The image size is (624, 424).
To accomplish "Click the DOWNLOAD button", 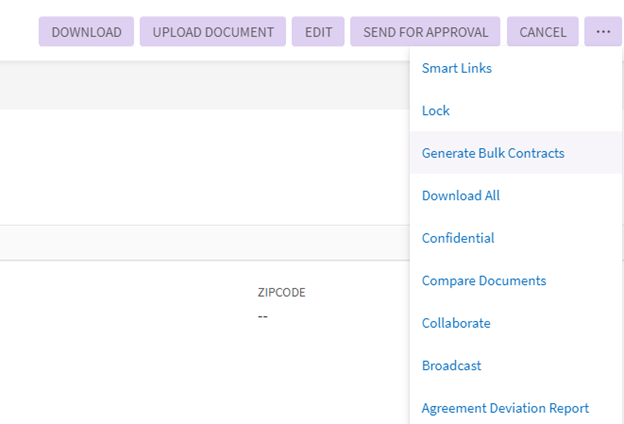I will (86, 32).
